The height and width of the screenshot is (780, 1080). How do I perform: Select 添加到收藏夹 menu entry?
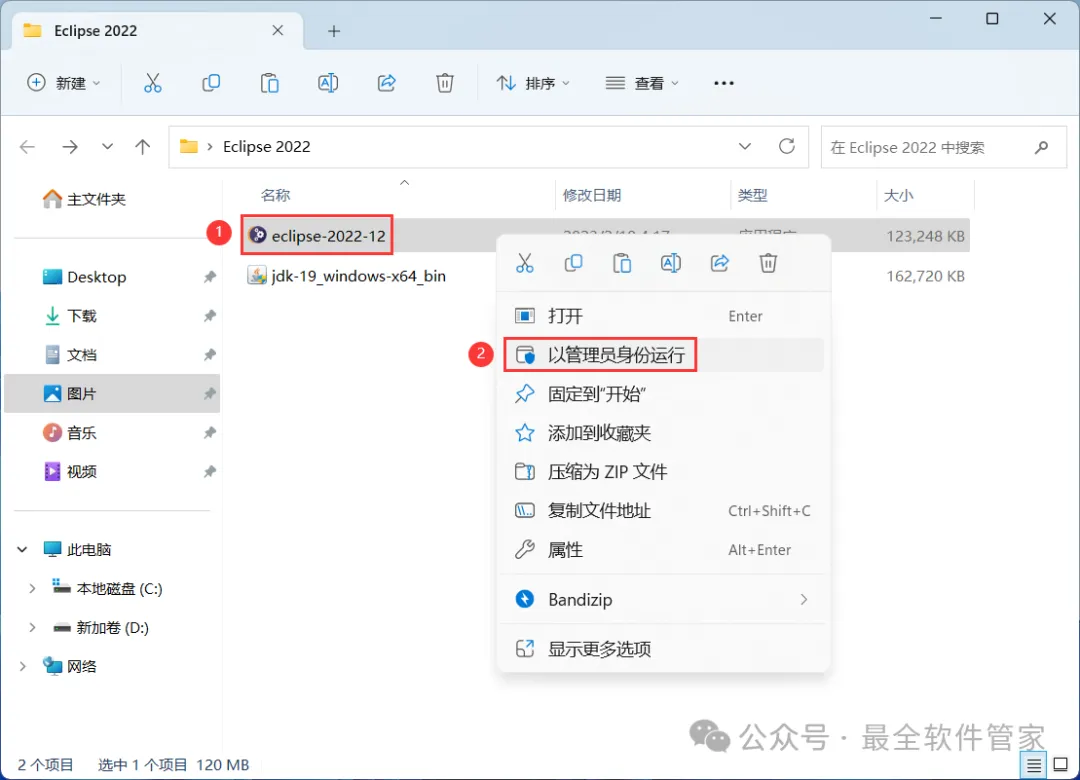click(x=663, y=433)
